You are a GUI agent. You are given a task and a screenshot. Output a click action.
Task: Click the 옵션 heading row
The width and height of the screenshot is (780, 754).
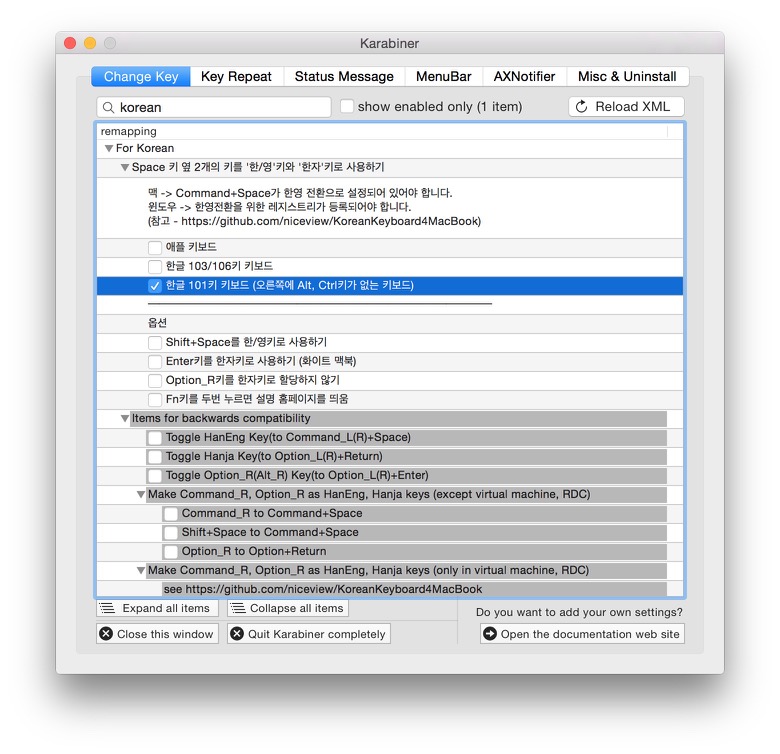[x=390, y=323]
